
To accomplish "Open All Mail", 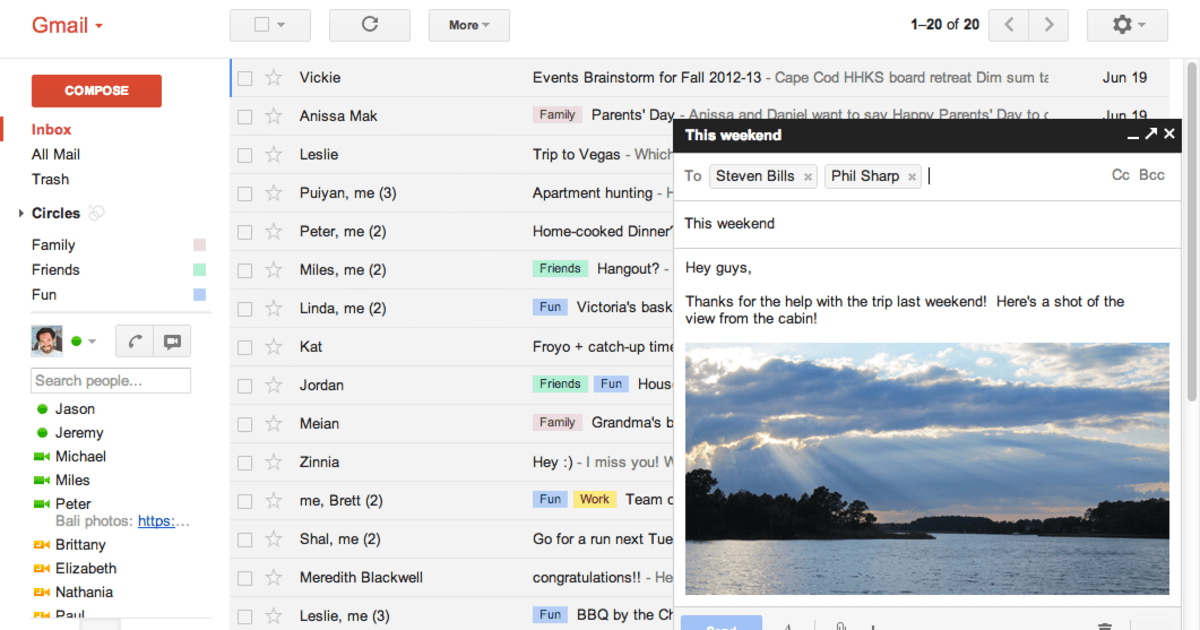I will point(56,154).
